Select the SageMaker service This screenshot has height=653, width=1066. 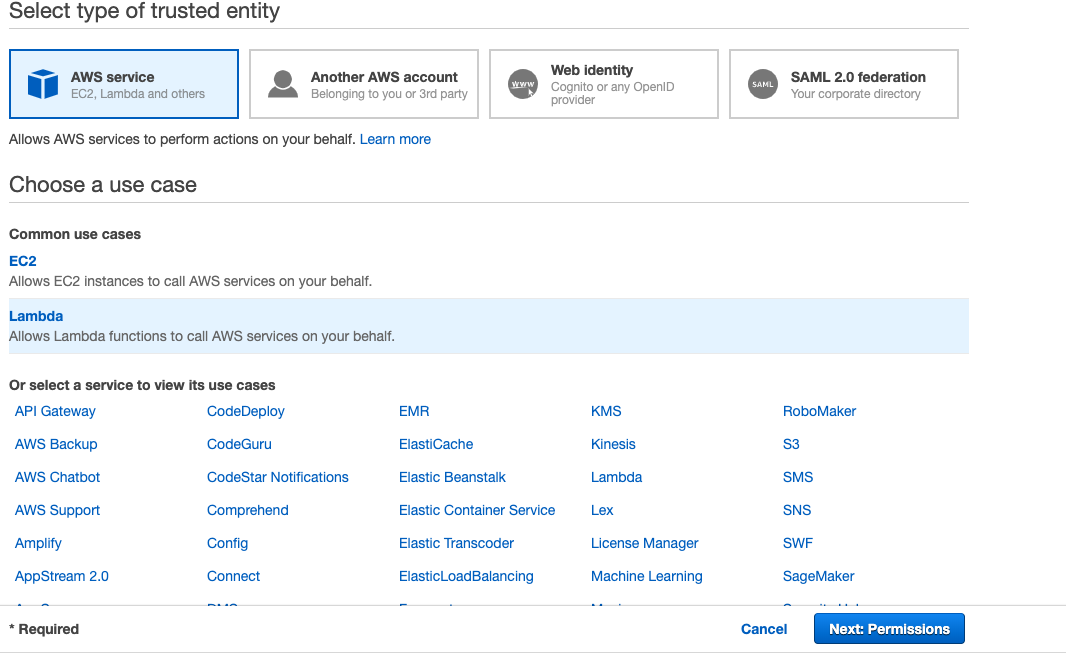coord(819,576)
